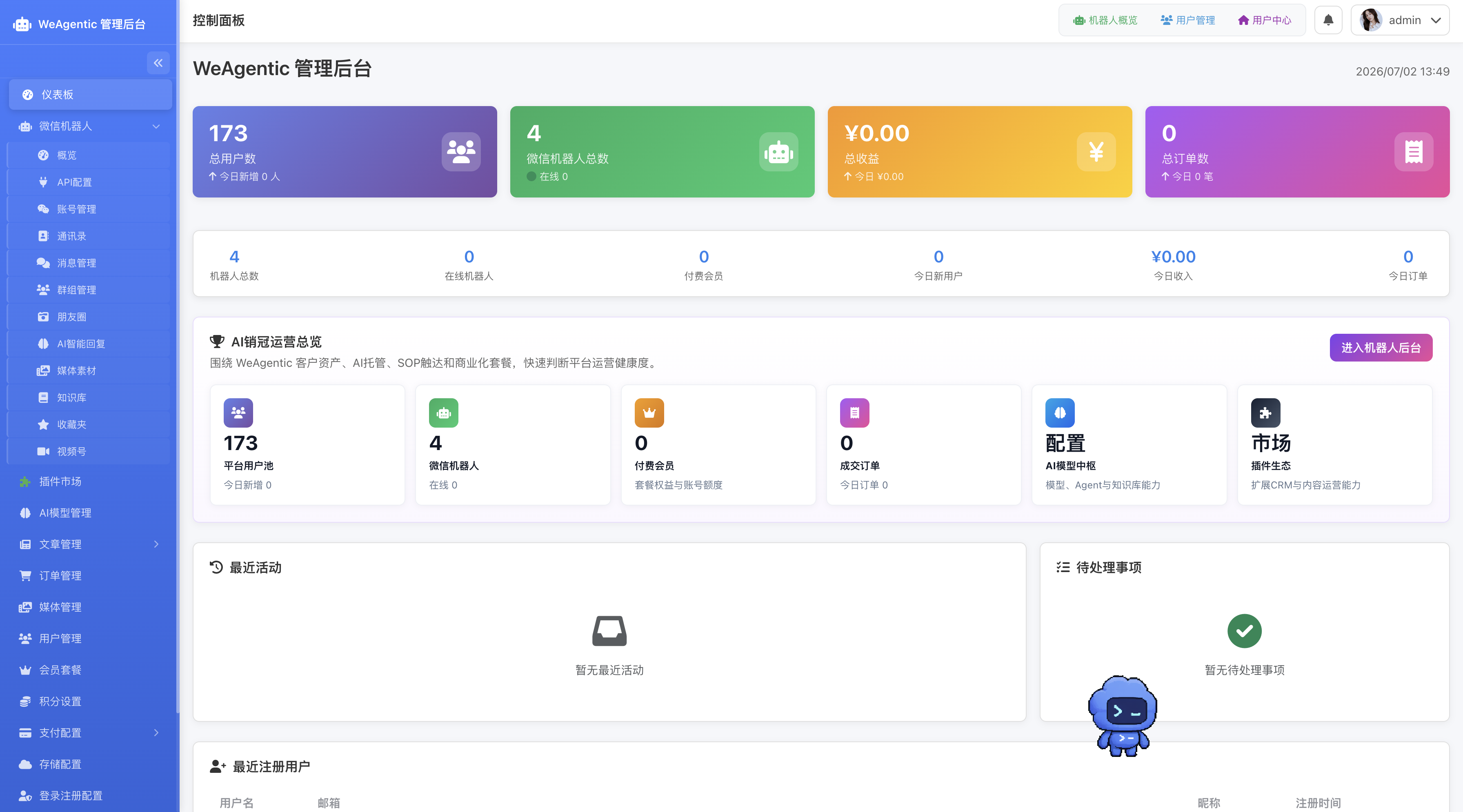Go to 机器人概览 in the top bar
The width and height of the screenshot is (1463, 812).
click(x=1105, y=20)
